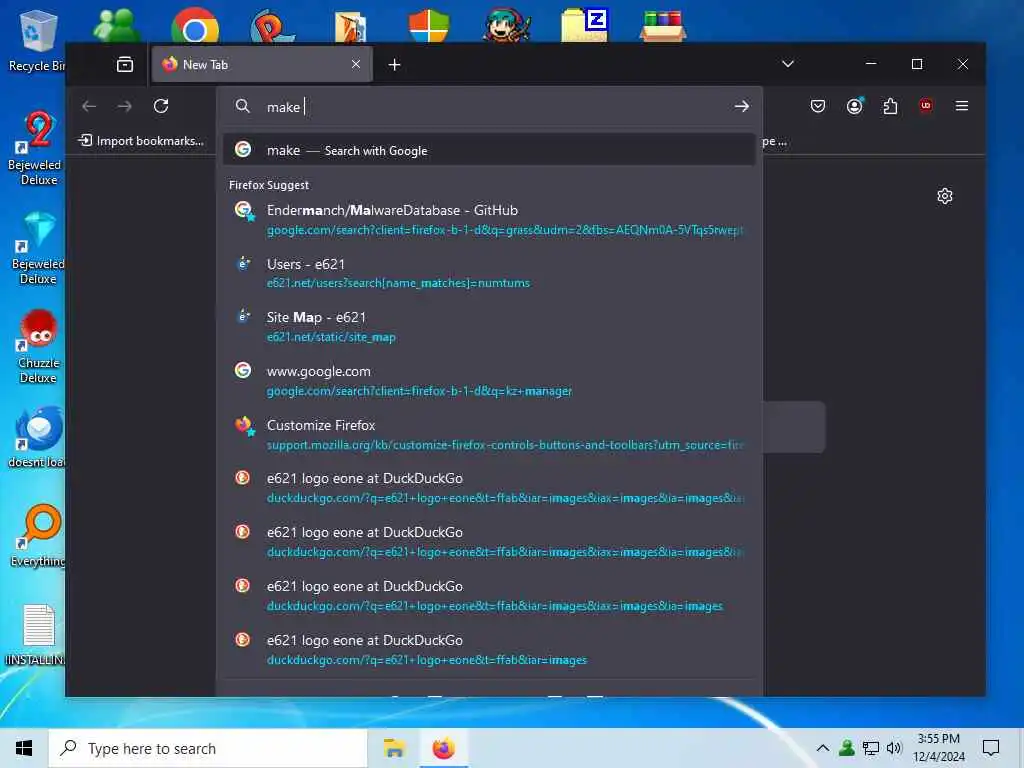Open notification center icon
The width and height of the screenshot is (1024, 768).
tap(991, 748)
